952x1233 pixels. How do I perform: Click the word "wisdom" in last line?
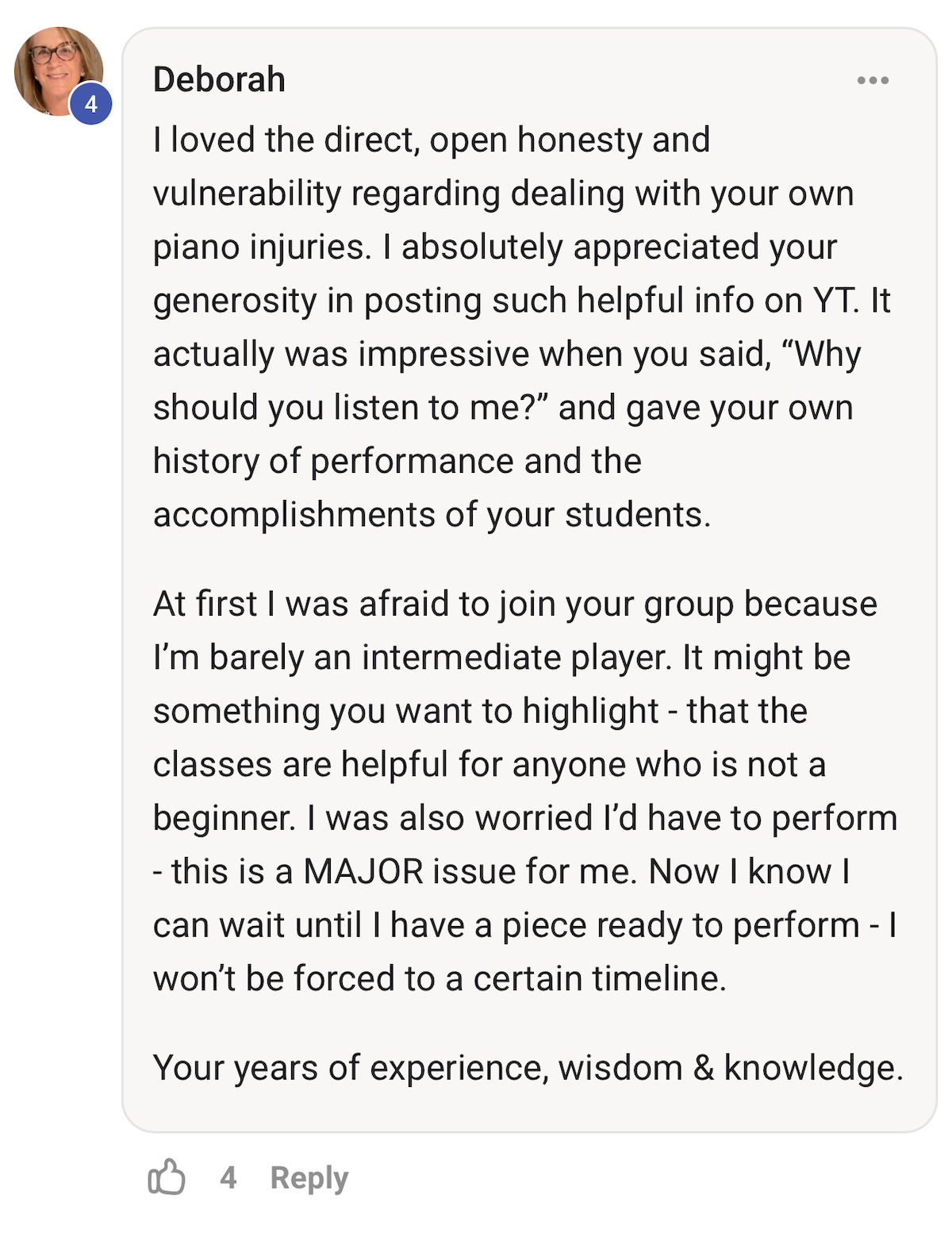coord(620,1068)
